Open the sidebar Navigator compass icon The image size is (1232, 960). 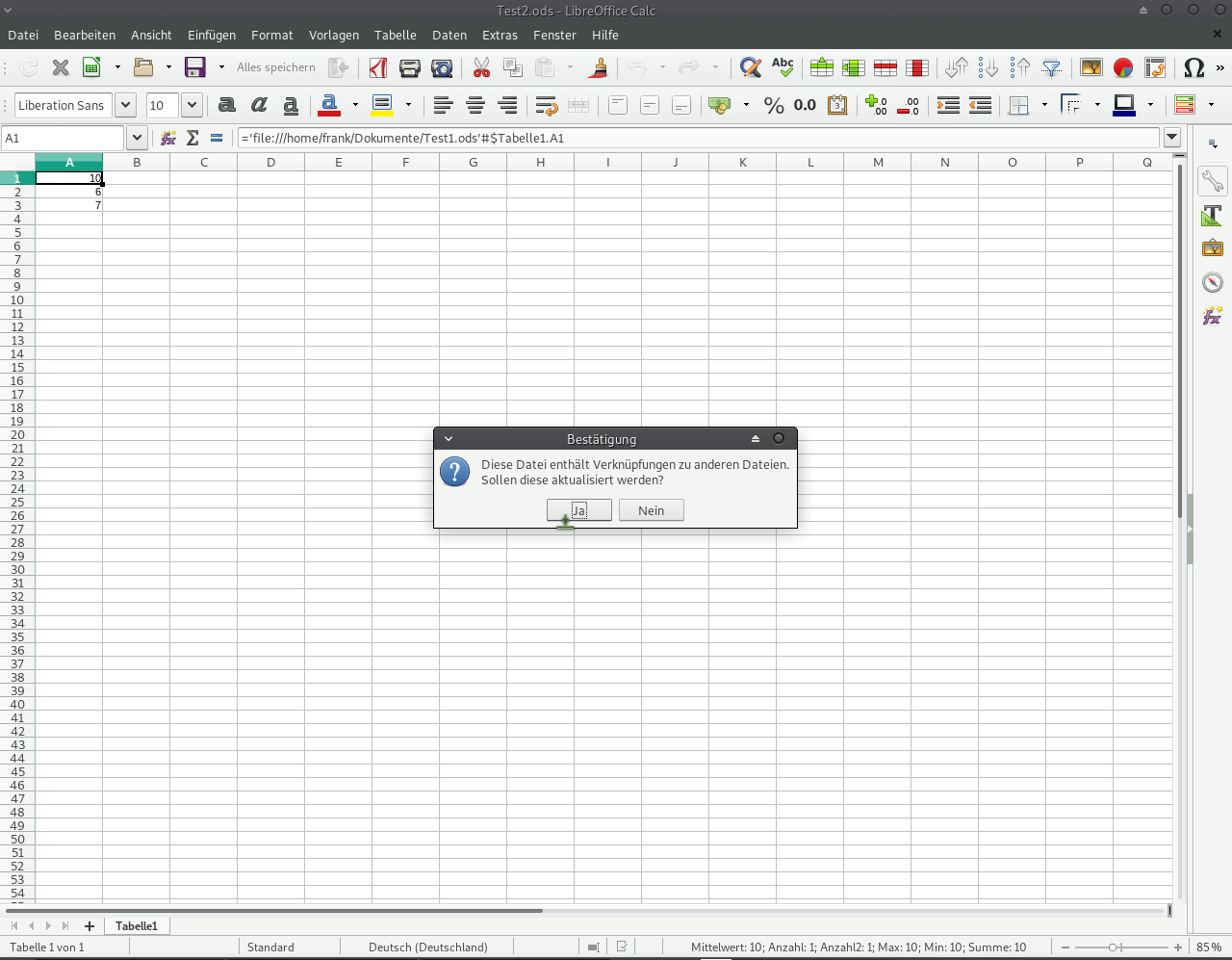pos(1212,282)
